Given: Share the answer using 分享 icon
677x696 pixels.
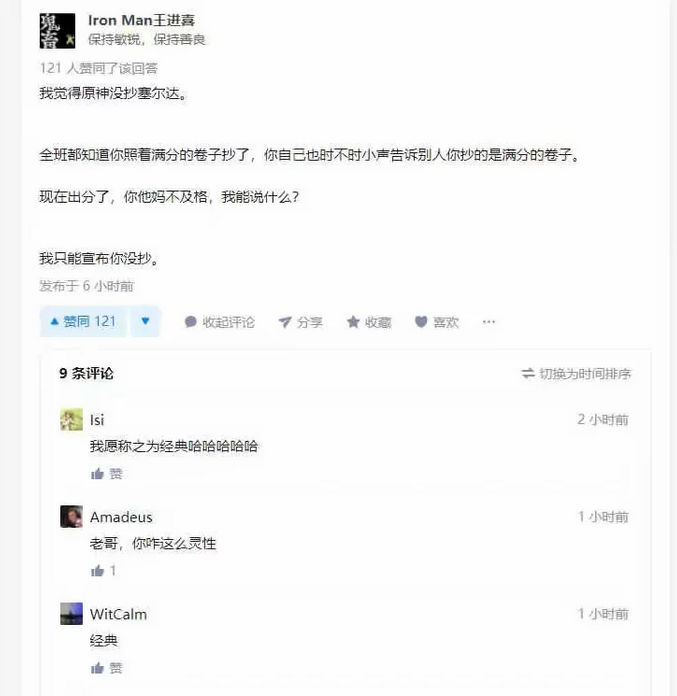Looking at the screenshot, I should click(x=301, y=322).
